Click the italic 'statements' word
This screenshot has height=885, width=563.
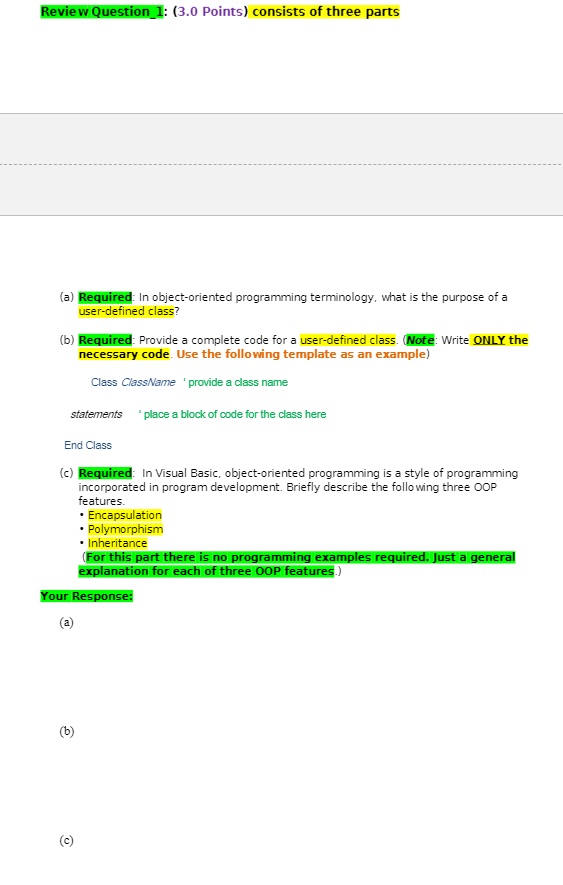click(x=96, y=414)
